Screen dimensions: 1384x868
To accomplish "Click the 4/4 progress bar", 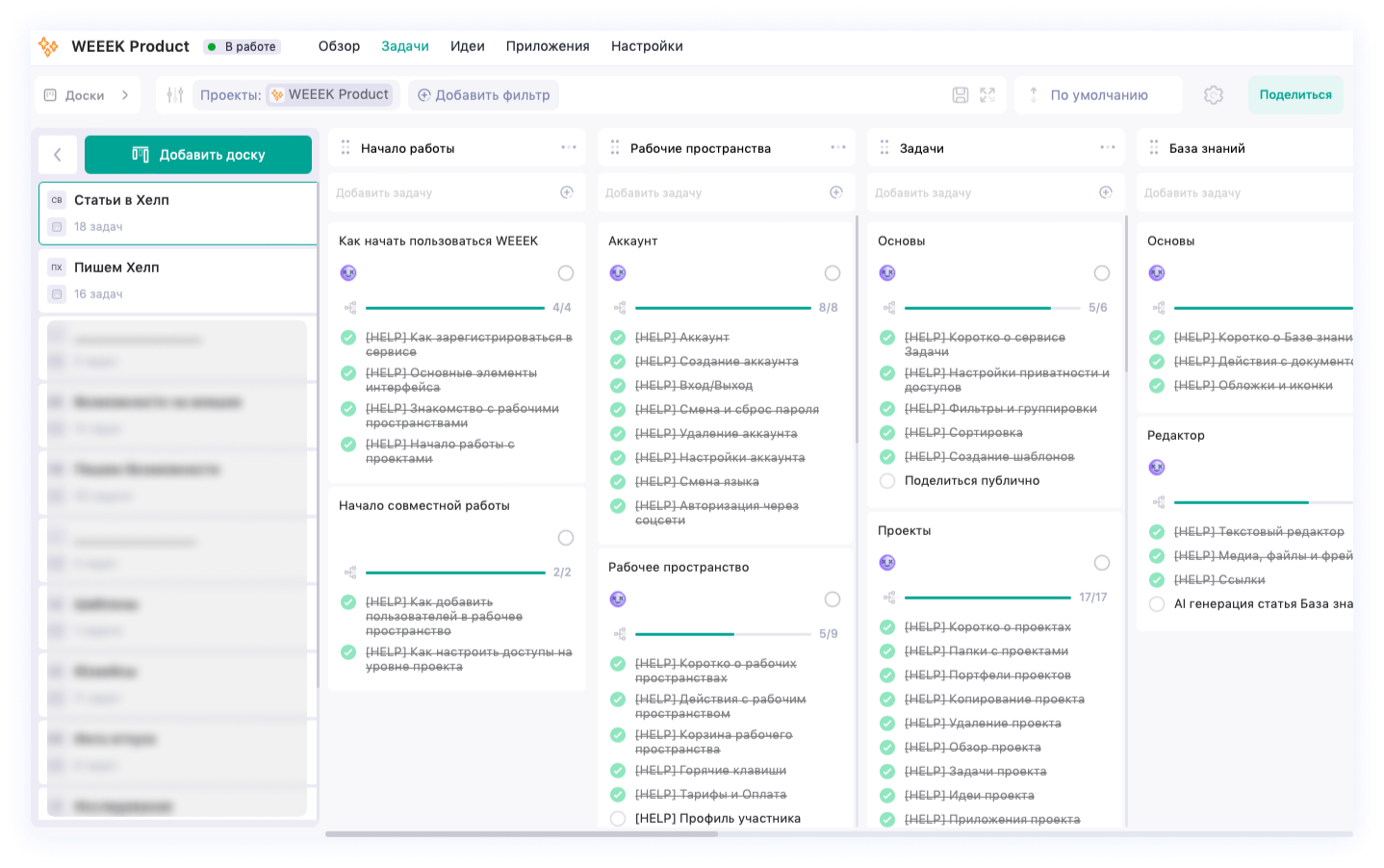I will click(x=455, y=308).
